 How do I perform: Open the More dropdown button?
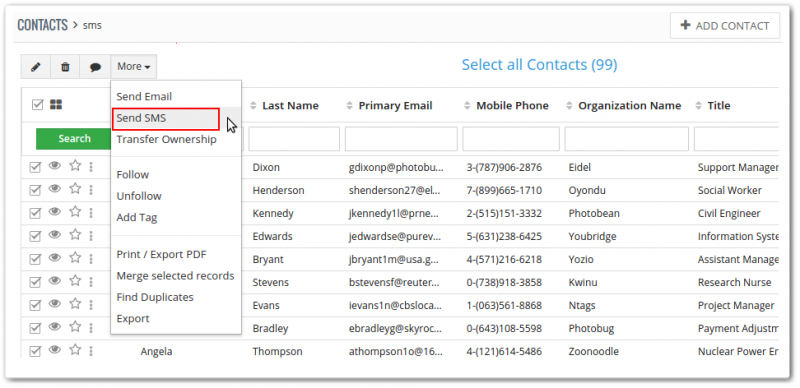(x=134, y=67)
